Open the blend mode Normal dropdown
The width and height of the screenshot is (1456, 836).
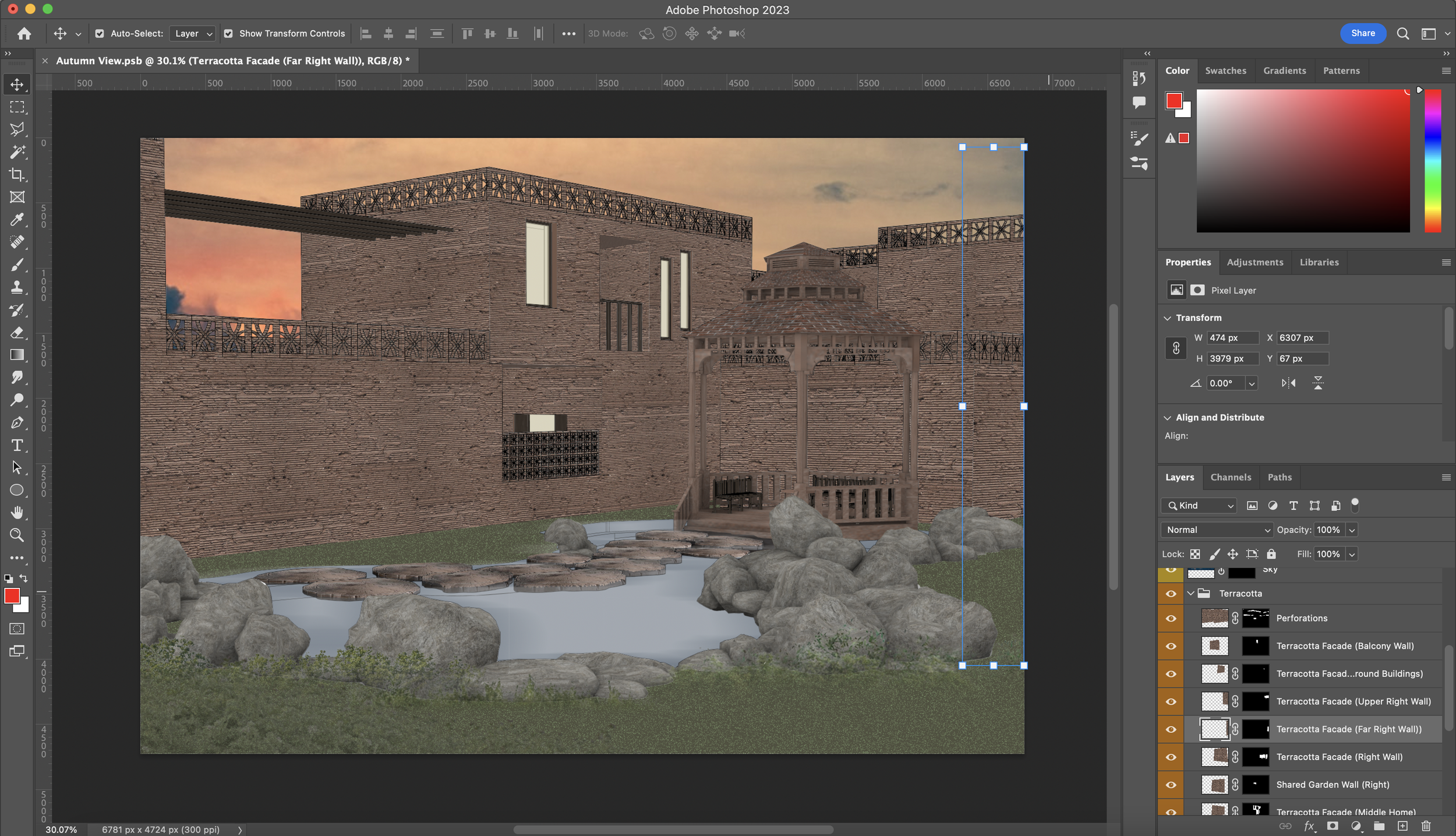(x=1217, y=530)
